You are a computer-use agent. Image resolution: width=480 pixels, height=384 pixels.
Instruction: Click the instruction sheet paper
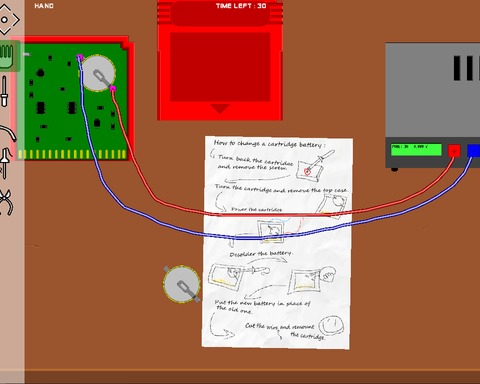(277, 242)
